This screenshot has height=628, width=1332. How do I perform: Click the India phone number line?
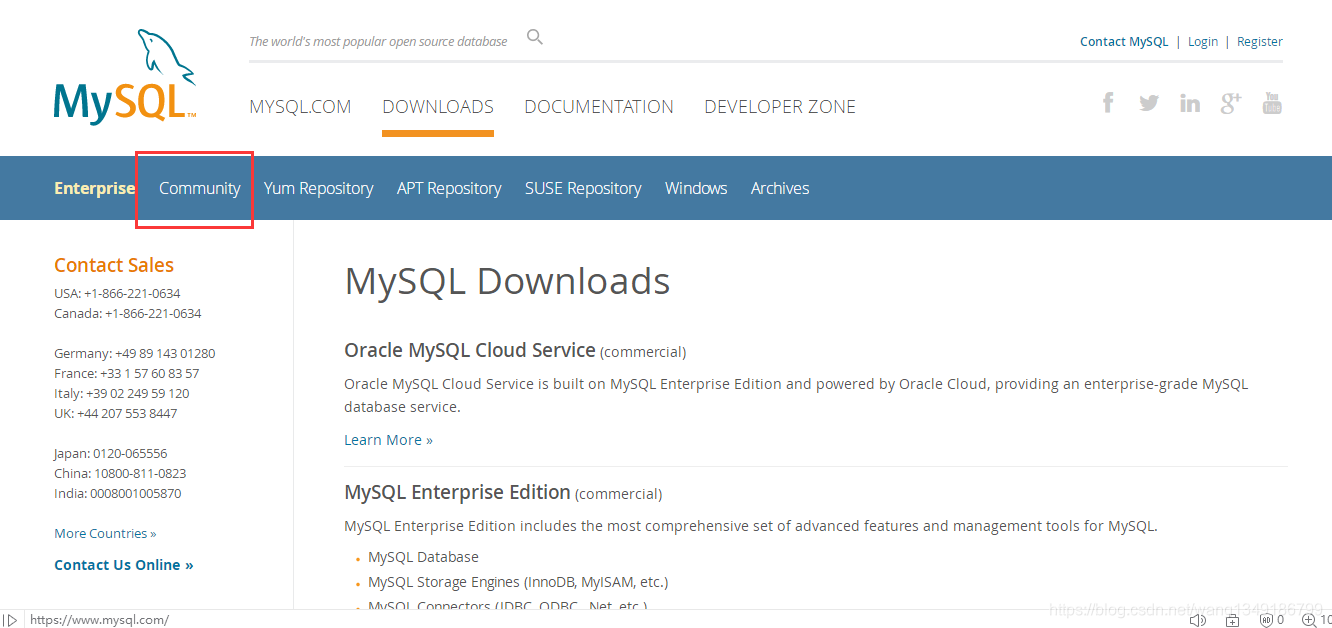pyautogui.click(x=118, y=493)
